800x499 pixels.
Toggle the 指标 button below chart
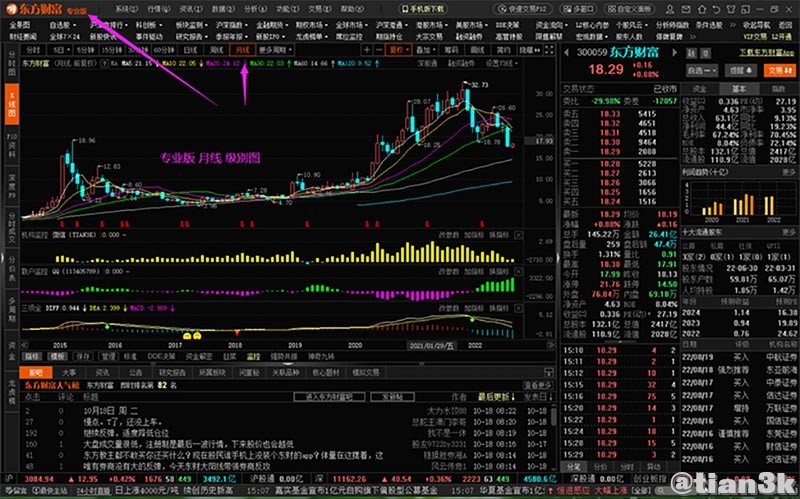point(32,357)
